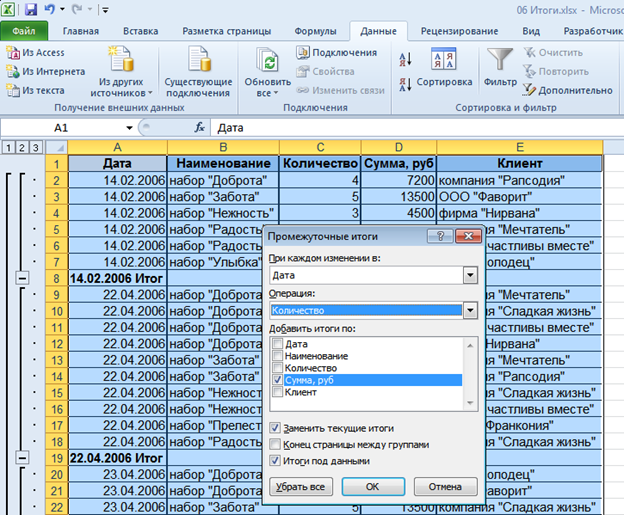Click the list scrollbar up arrow
Screen dimensions: 624x515
coord(470,345)
